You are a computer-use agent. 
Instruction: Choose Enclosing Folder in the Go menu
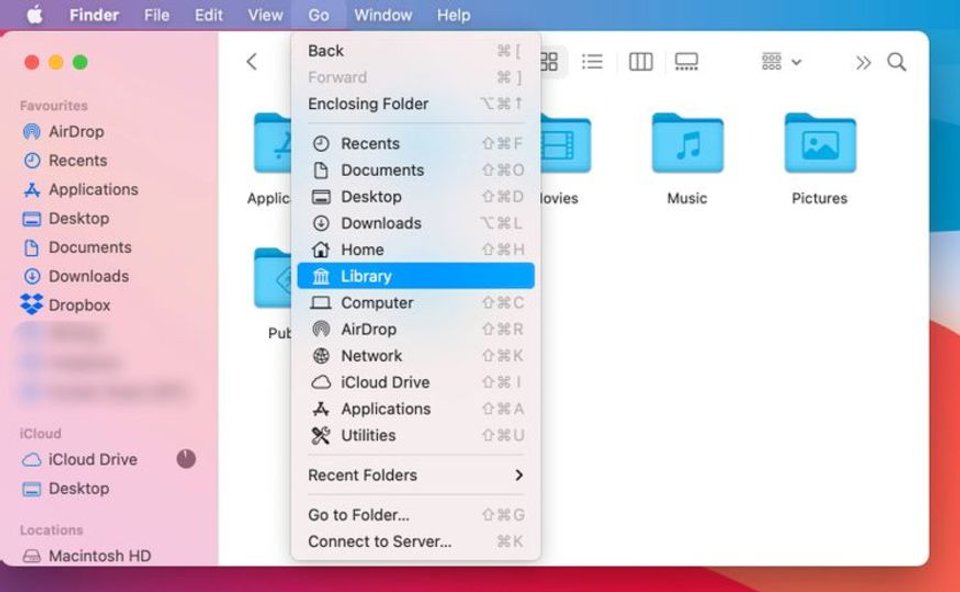click(416, 104)
